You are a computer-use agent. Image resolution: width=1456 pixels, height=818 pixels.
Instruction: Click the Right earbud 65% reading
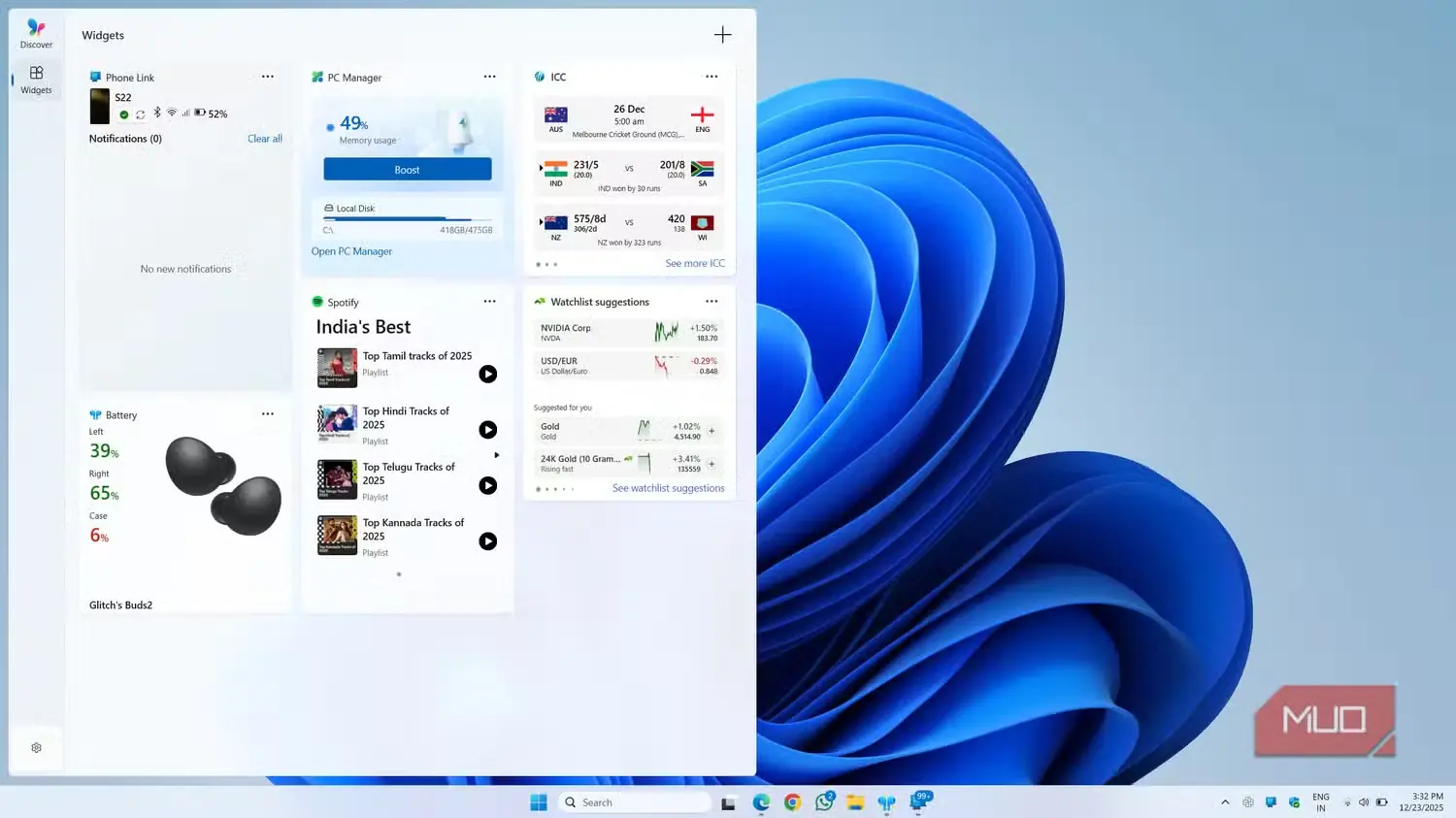pos(104,494)
